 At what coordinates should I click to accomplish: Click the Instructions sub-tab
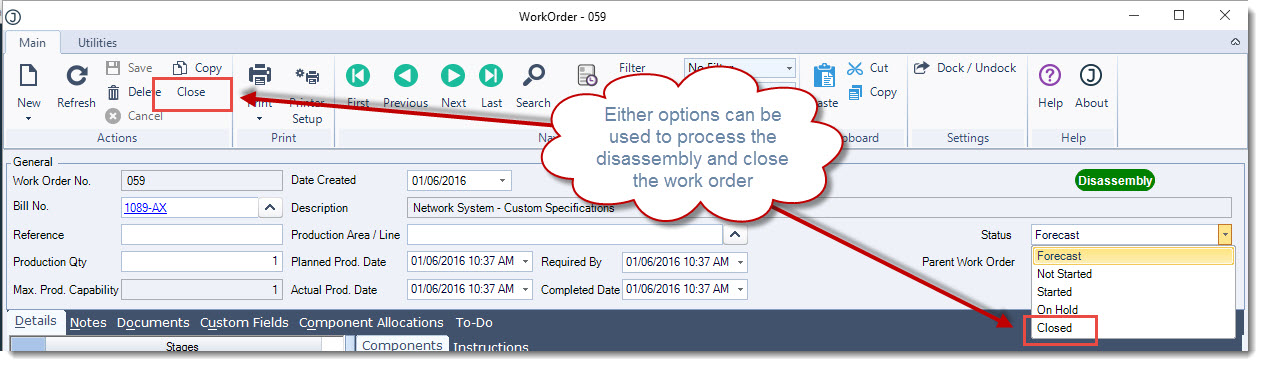(x=491, y=347)
